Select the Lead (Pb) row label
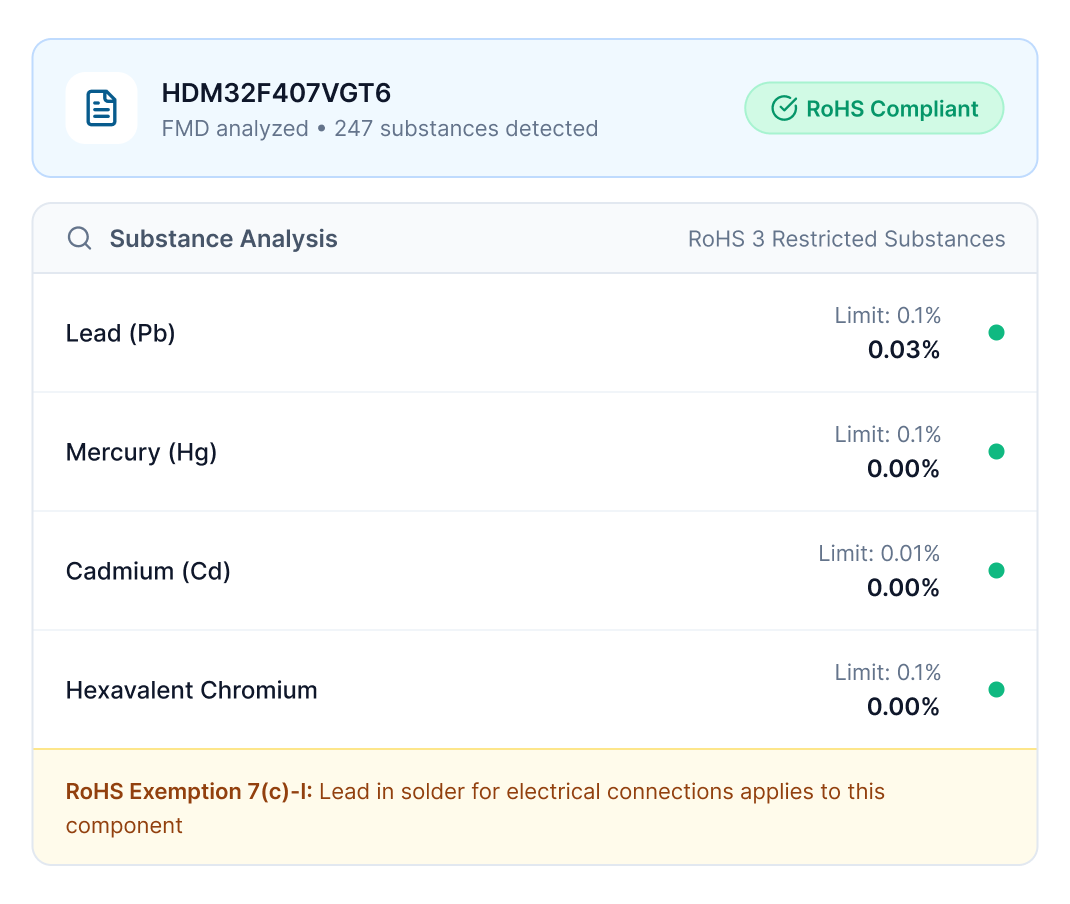This screenshot has height=904, width=1070. click(121, 333)
